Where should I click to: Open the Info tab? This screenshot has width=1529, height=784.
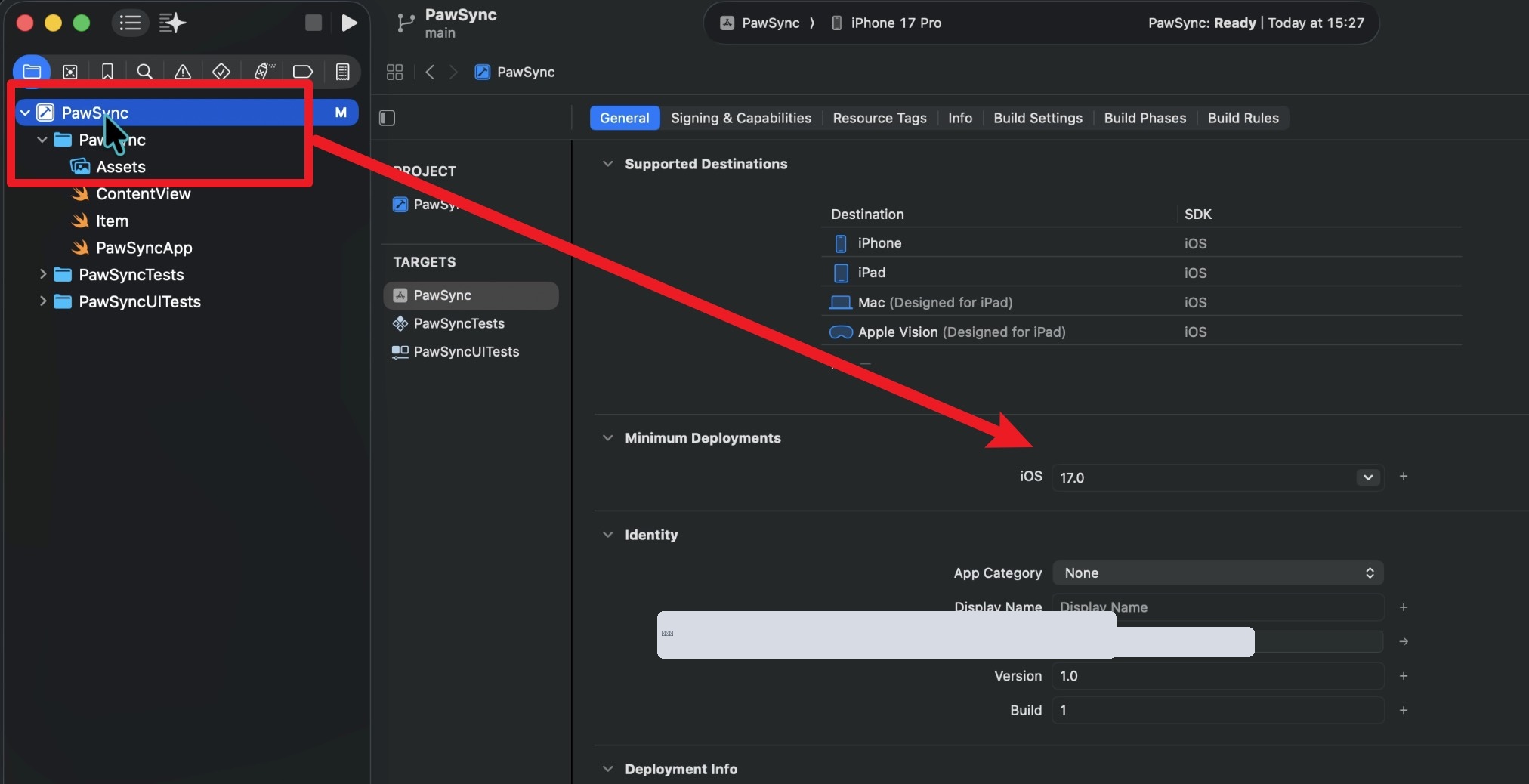point(959,118)
